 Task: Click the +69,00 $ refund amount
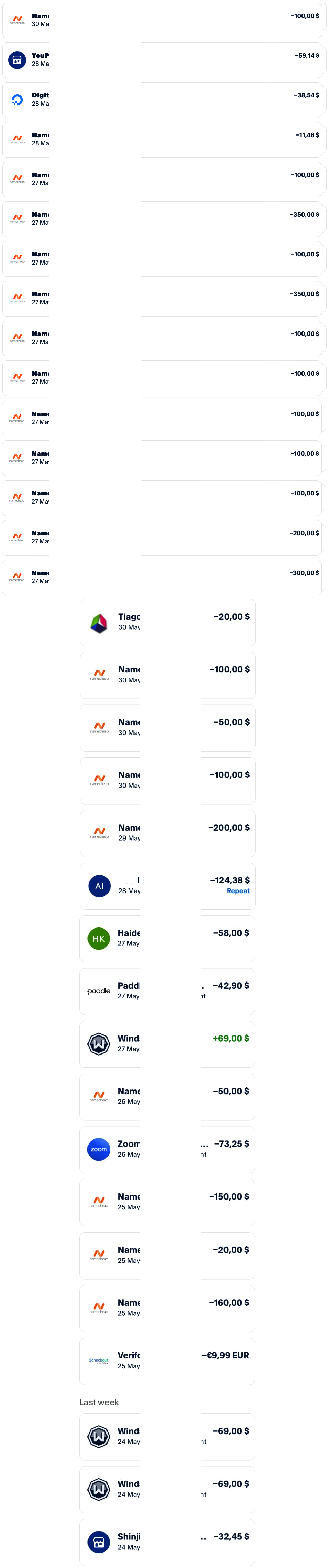tap(231, 1039)
